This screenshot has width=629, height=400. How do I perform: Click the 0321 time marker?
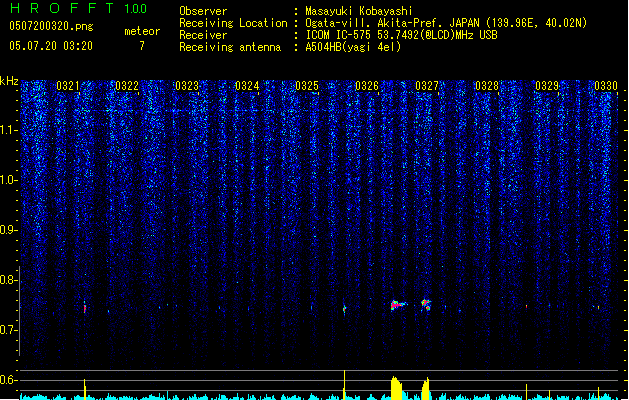[67, 86]
